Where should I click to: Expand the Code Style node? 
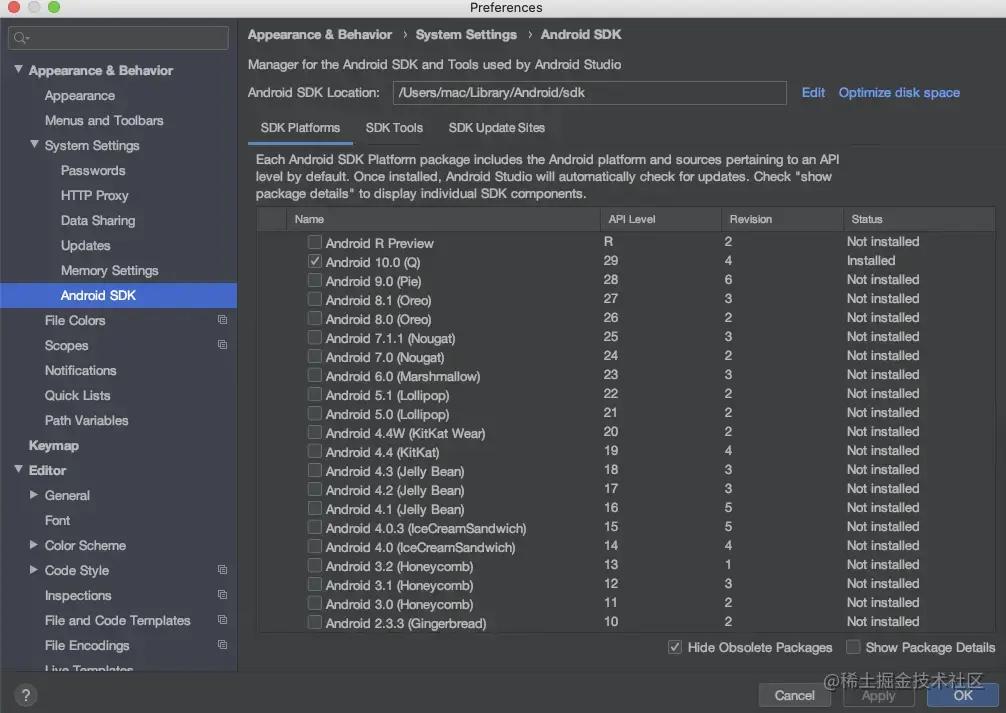34,570
